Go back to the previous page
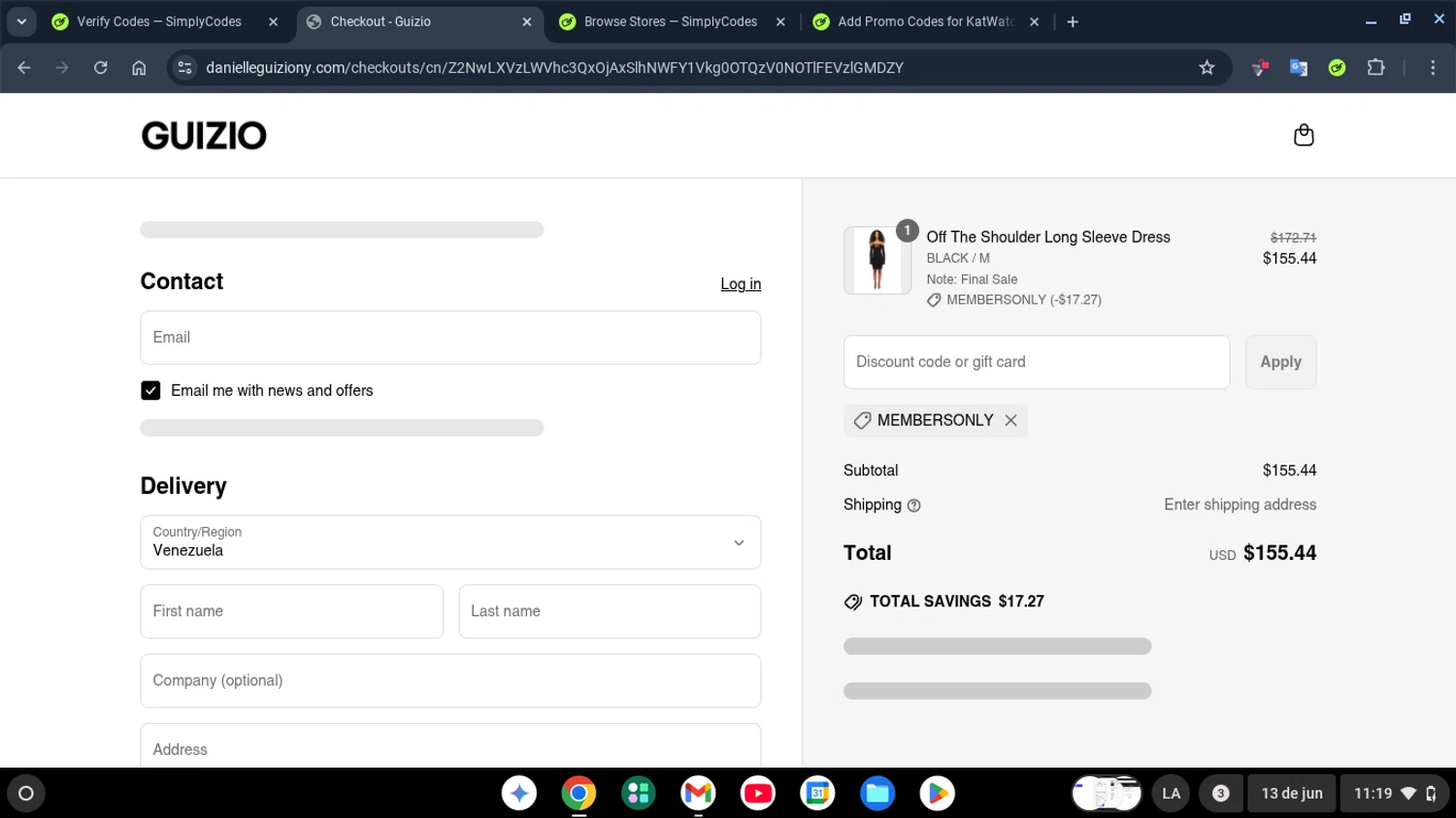Viewport: 1456px width, 818px height. point(24,68)
